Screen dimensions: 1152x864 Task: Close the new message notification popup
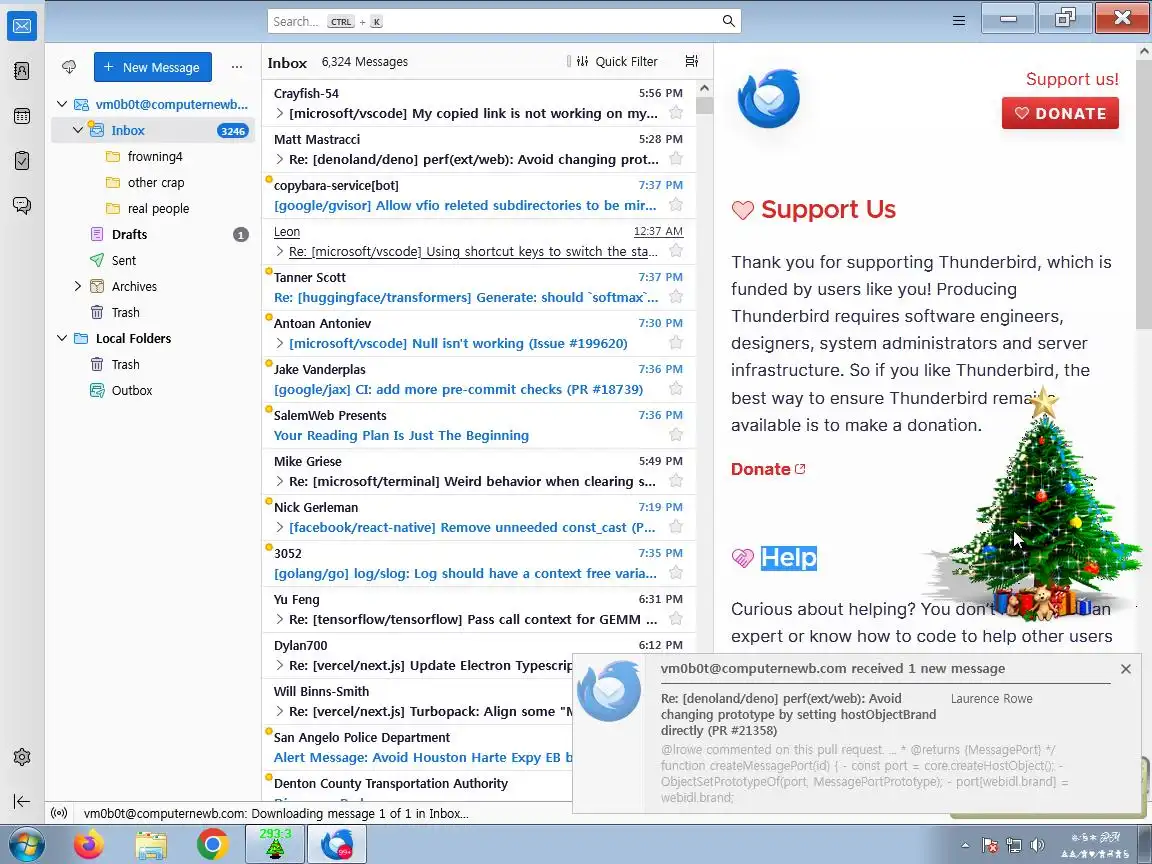tap(1126, 669)
